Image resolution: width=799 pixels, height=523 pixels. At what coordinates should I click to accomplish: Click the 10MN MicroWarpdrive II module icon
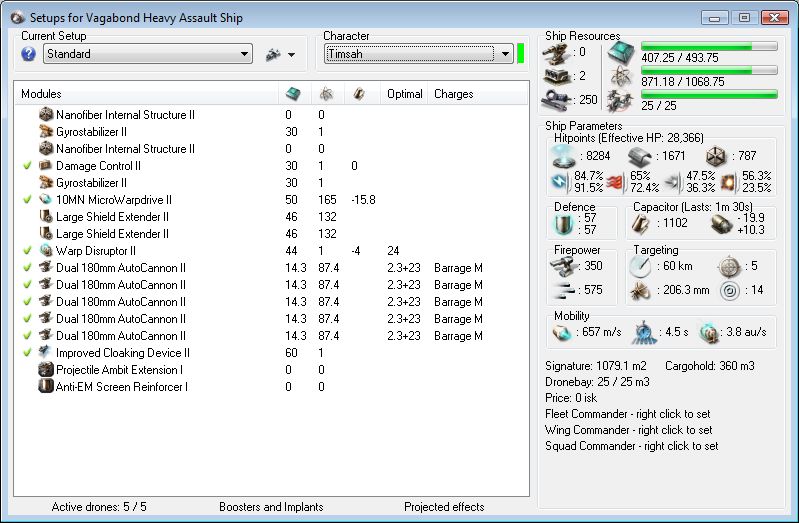click(x=46, y=199)
